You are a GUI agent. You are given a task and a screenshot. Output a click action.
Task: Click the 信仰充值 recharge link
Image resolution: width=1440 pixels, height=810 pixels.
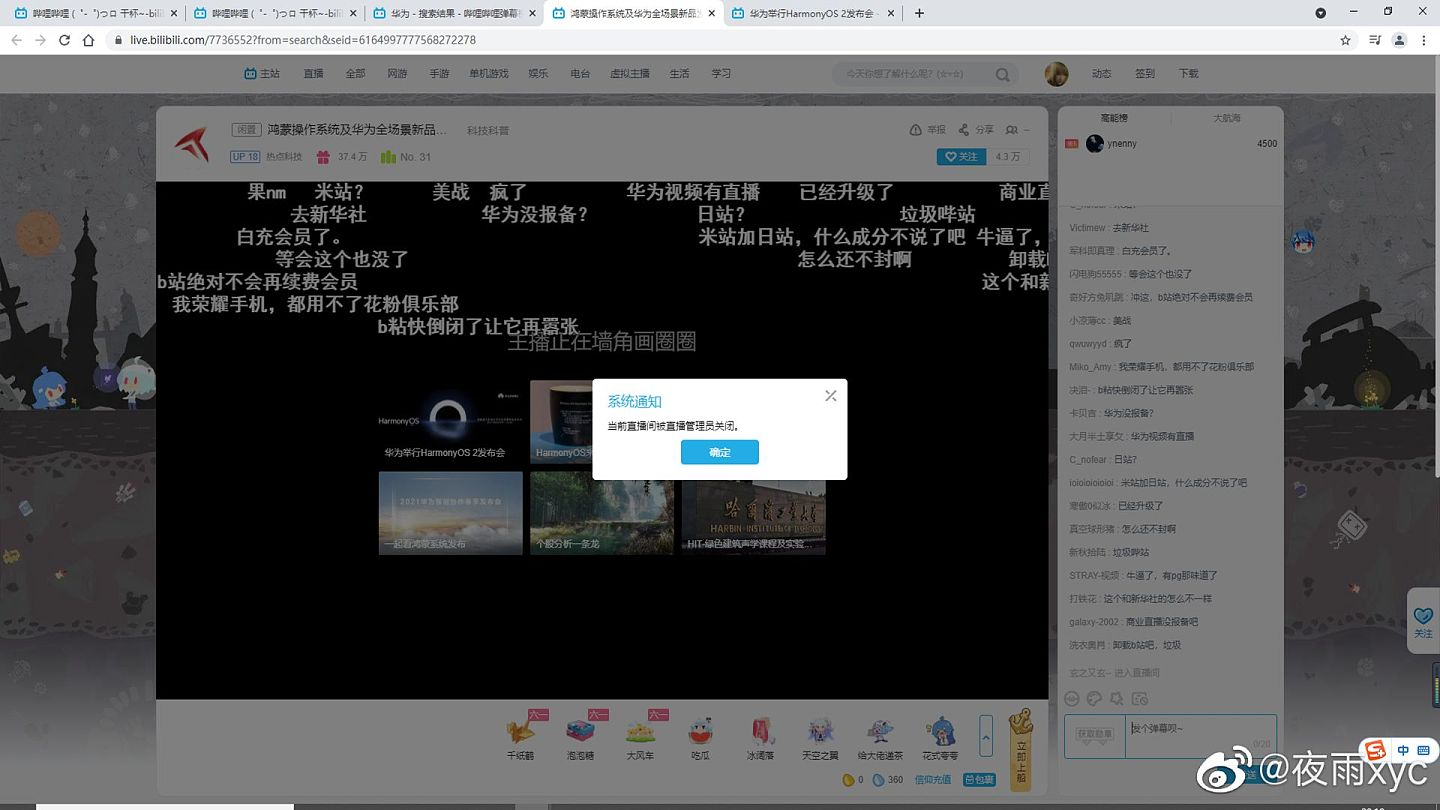[x=932, y=780]
